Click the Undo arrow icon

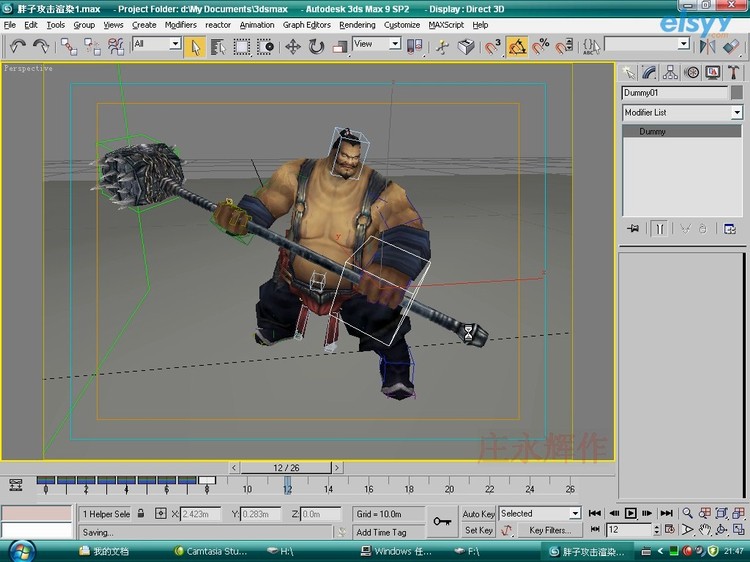coord(18,46)
